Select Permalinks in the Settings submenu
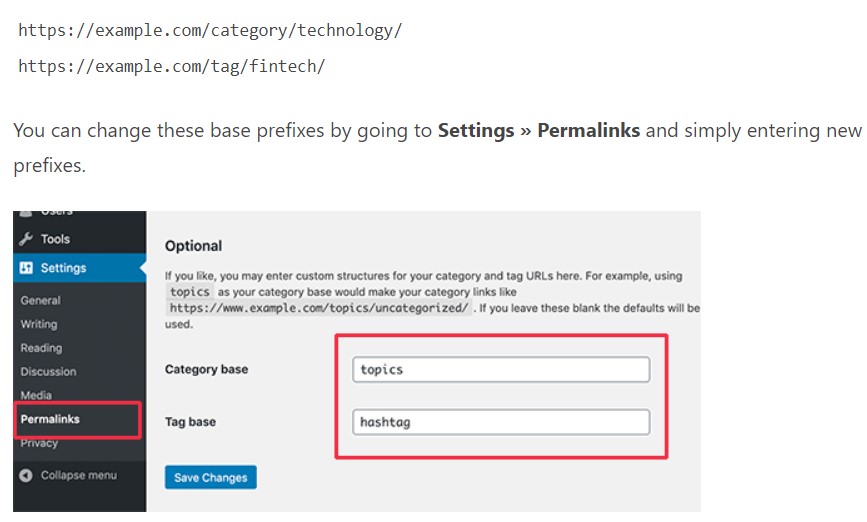Viewport: 867px width, 522px height. click(50, 419)
